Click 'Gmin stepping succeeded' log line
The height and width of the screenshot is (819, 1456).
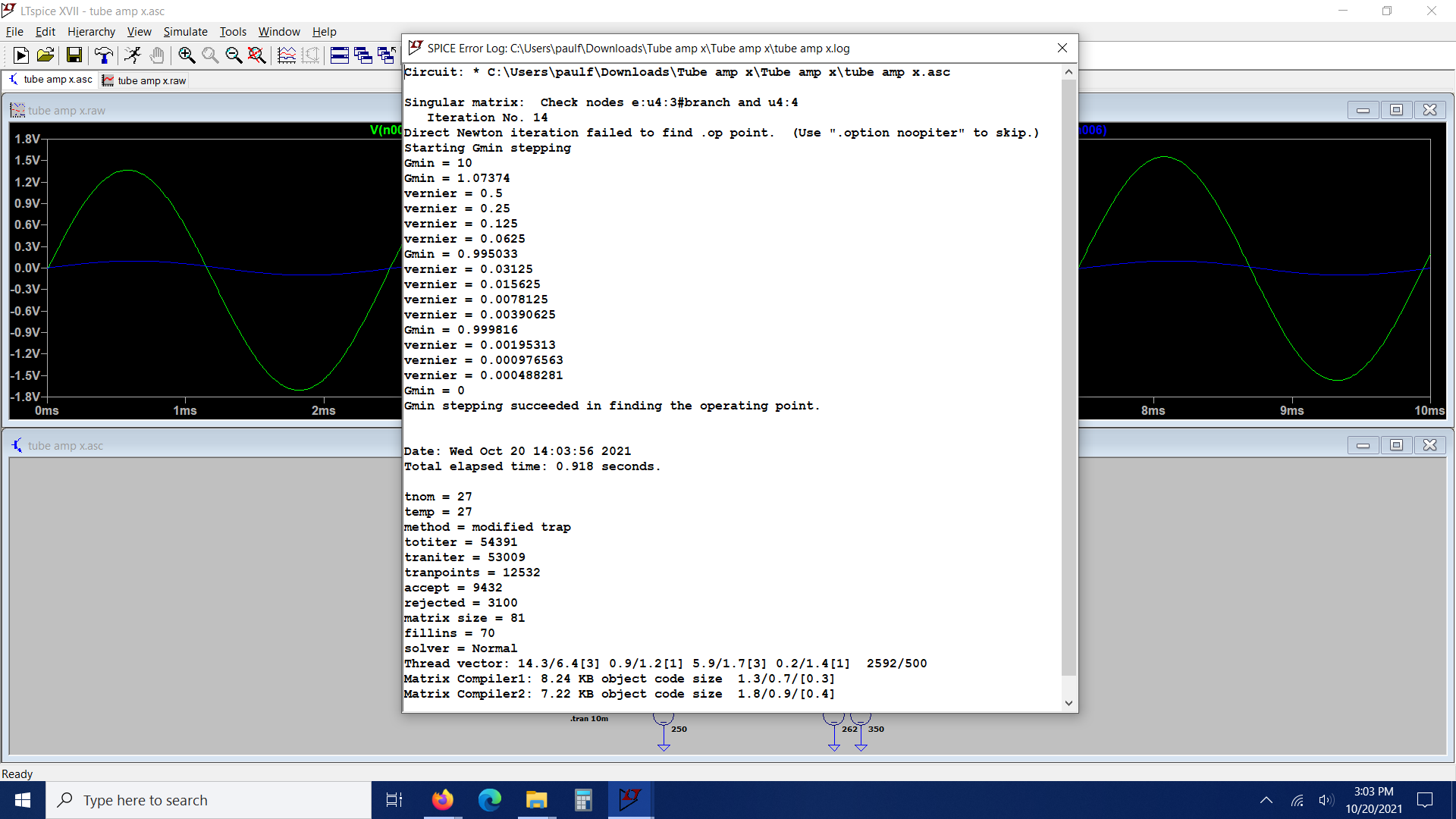pyautogui.click(x=611, y=406)
